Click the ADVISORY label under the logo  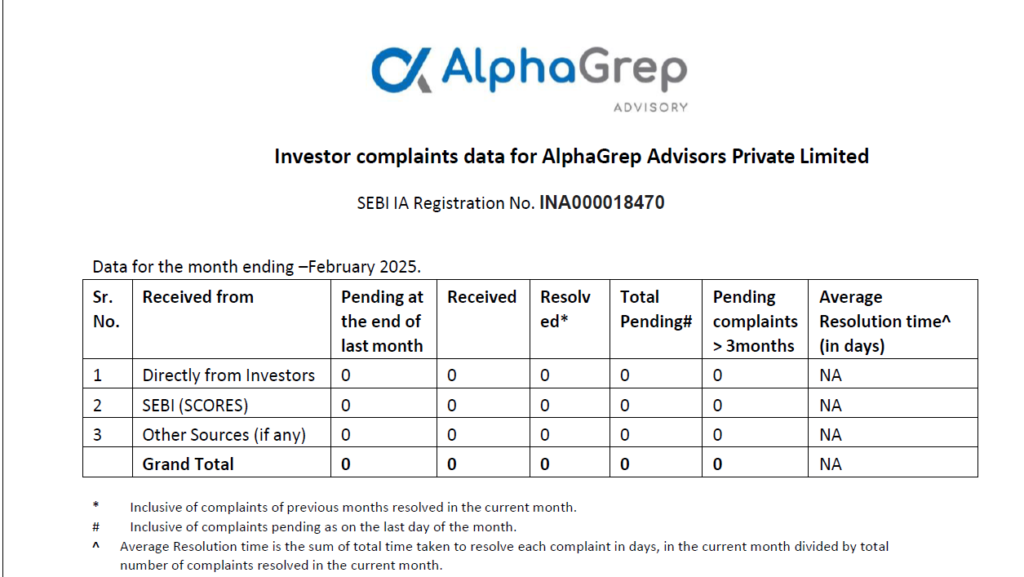[x=650, y=107]
